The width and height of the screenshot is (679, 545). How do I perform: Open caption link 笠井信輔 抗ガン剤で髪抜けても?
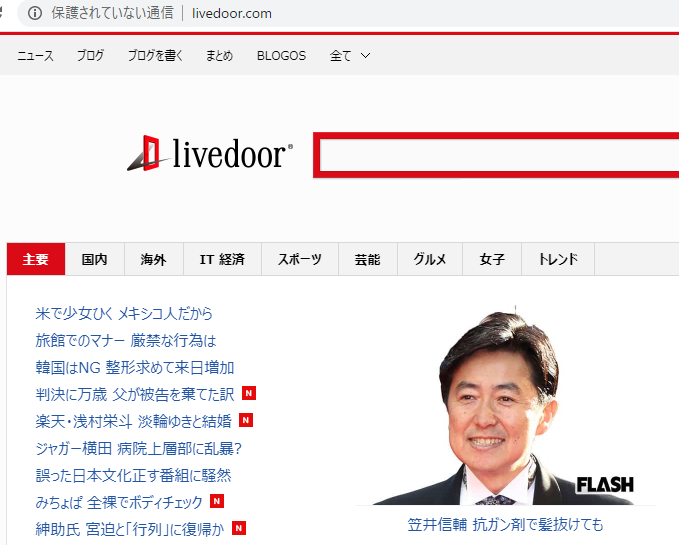505,524
